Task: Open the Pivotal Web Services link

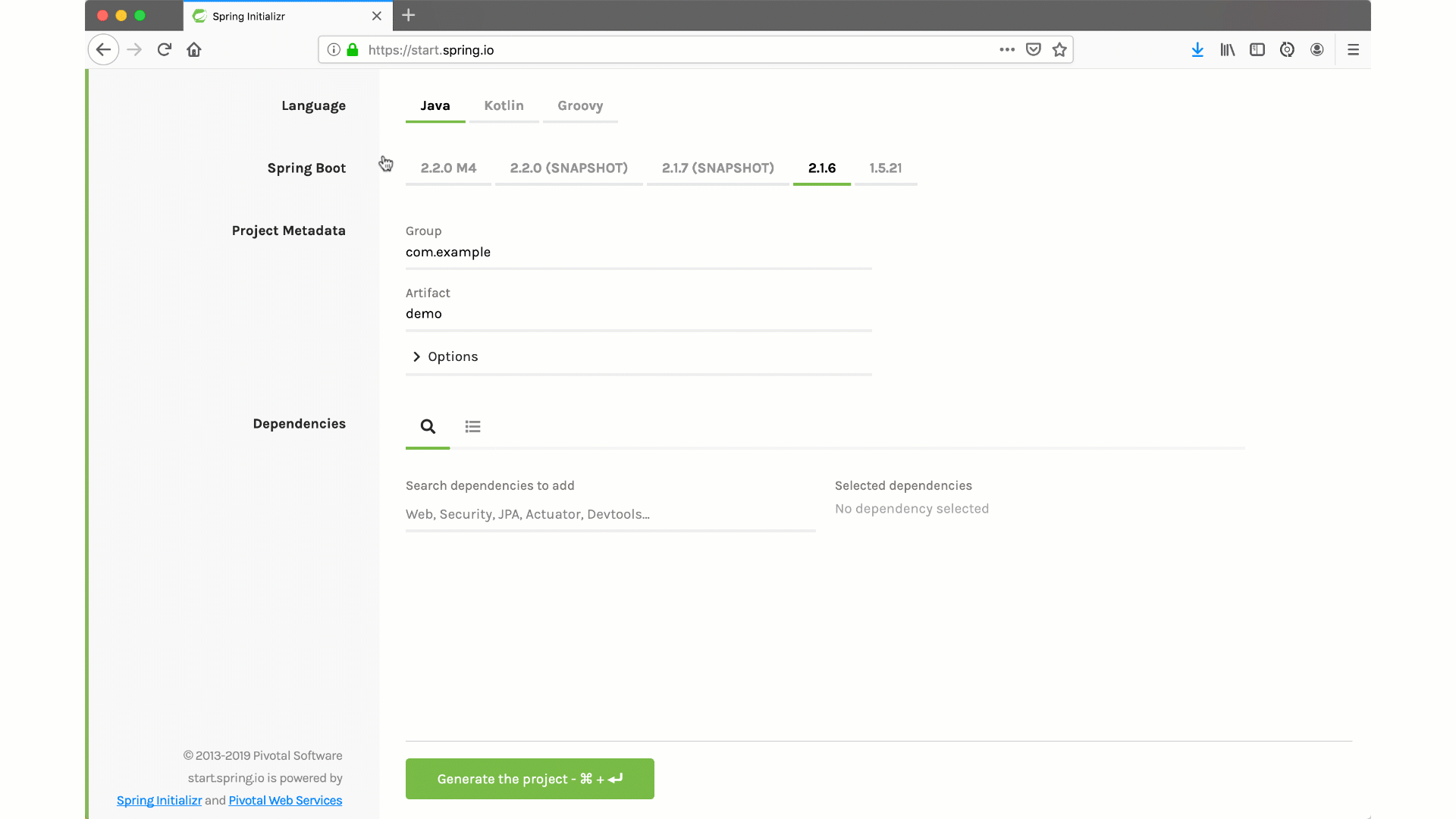Action: point(285,801)
